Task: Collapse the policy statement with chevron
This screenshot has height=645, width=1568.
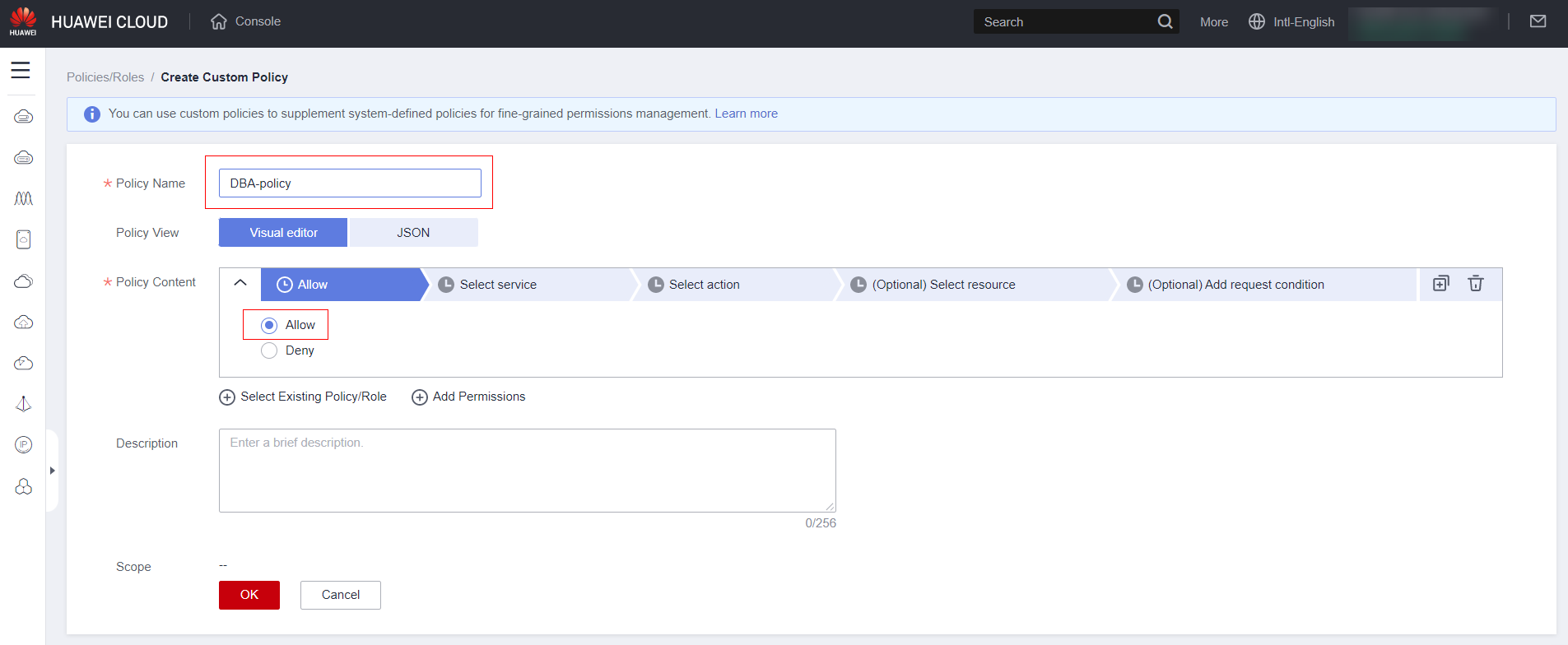Action: tap(240, 283)
